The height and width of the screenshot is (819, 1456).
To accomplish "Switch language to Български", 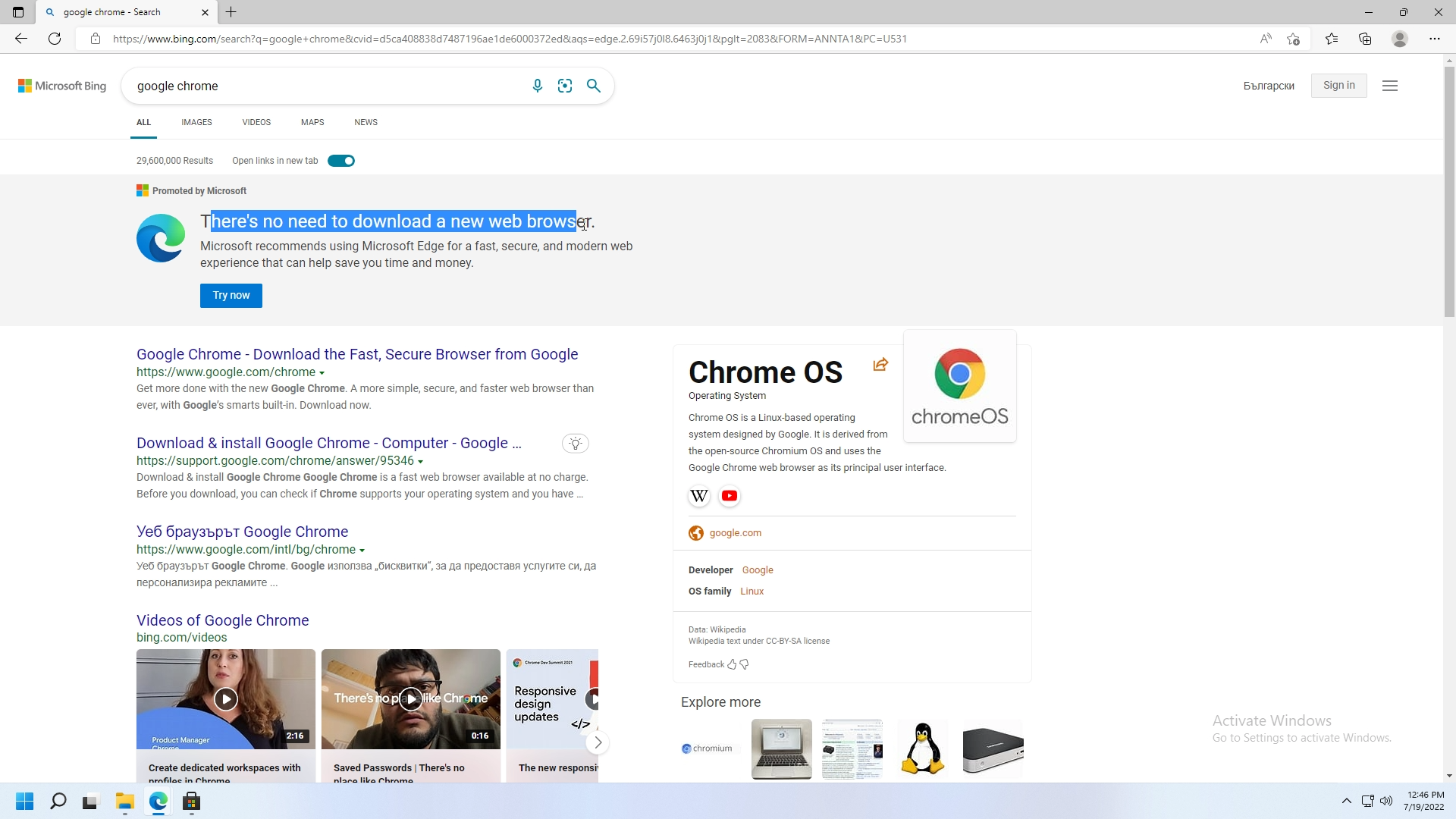I will click(x=1269, y=86).
